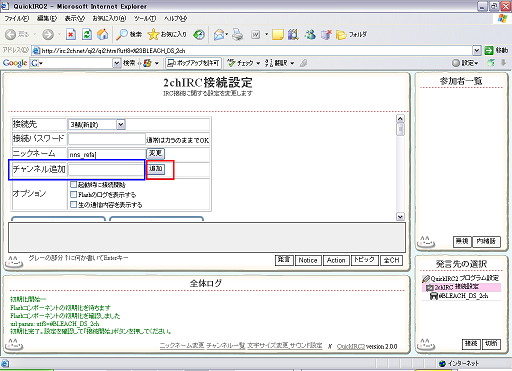This screenshot has height=371, width=512.
Task: Open the ファイル menu
Action: click(x=17, y=18)
